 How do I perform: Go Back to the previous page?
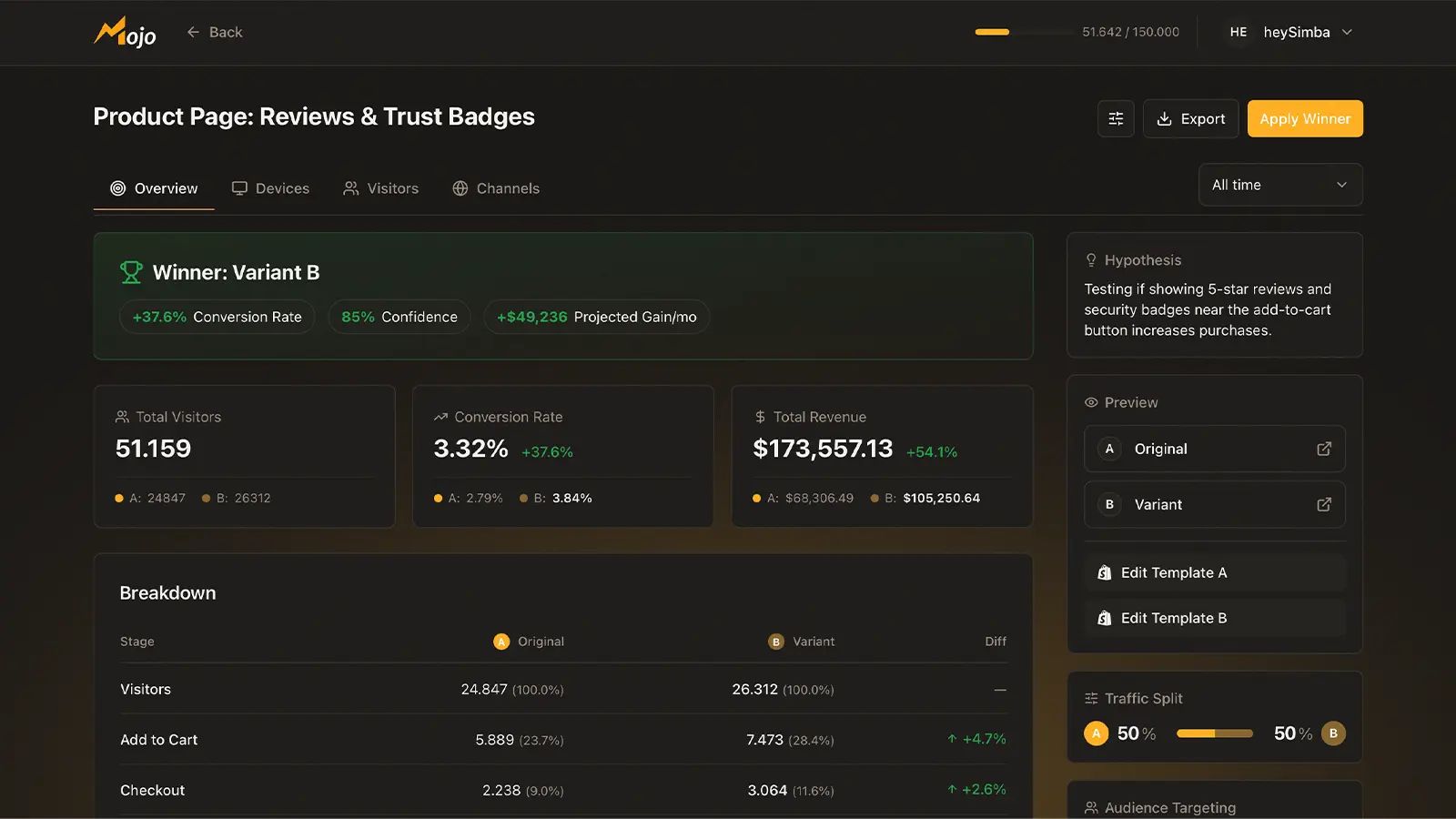(x=215, y=32)
